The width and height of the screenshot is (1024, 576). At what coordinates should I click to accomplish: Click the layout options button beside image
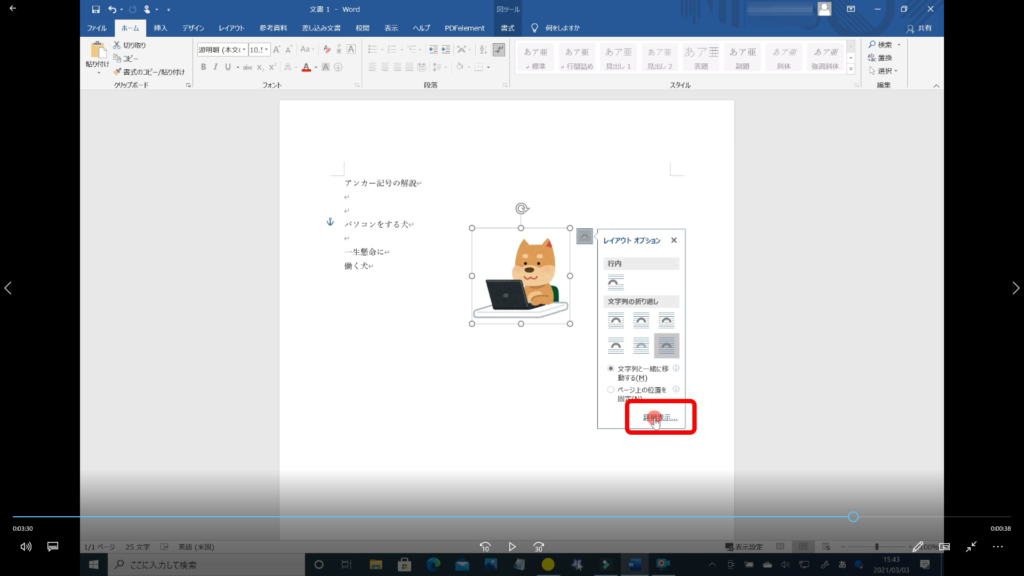click(x=585, y=236)
